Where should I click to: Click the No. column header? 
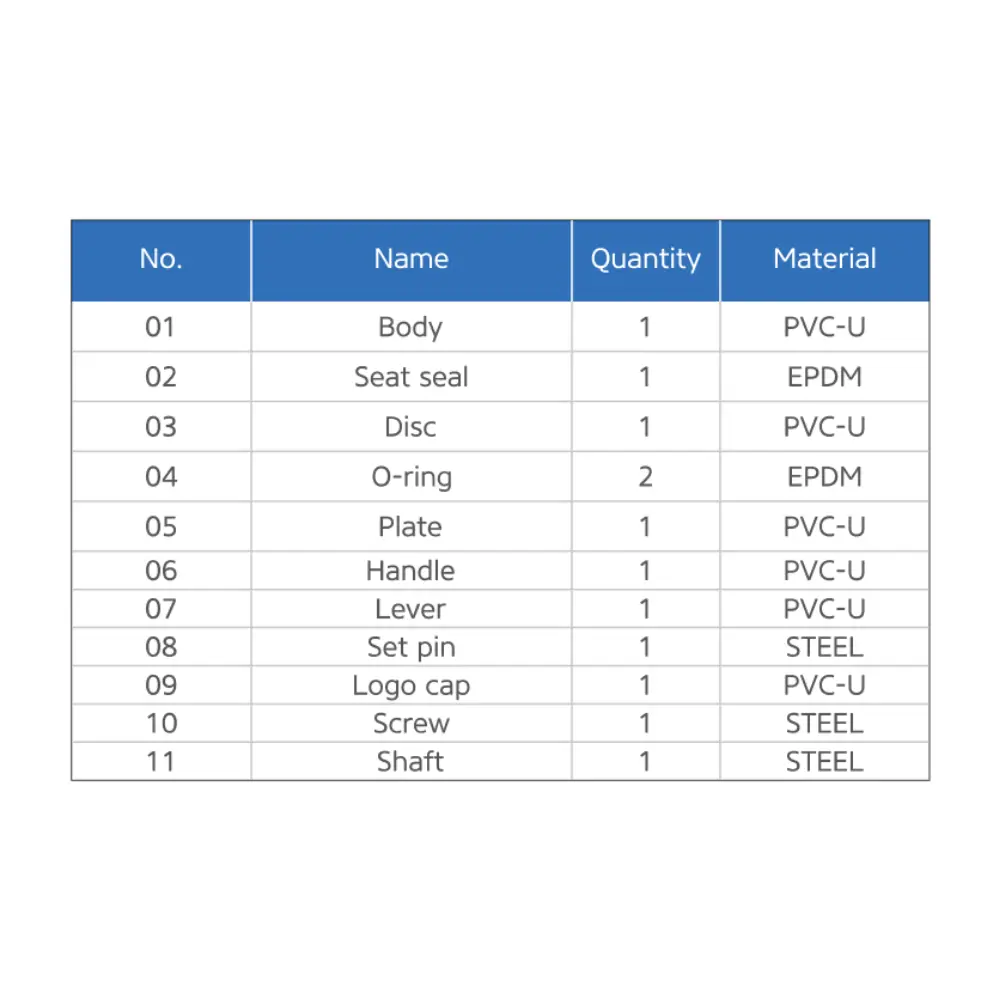161,260
